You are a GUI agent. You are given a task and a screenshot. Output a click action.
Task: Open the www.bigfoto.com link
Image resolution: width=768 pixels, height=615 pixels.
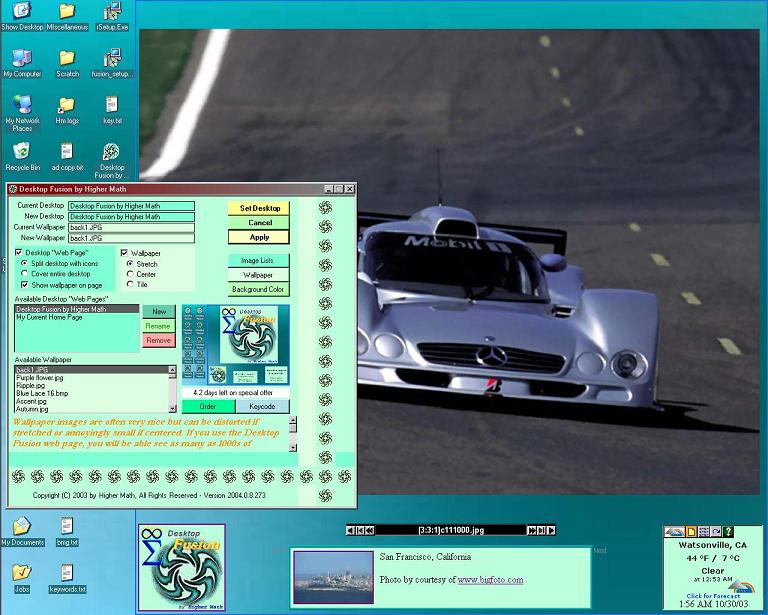490,580
